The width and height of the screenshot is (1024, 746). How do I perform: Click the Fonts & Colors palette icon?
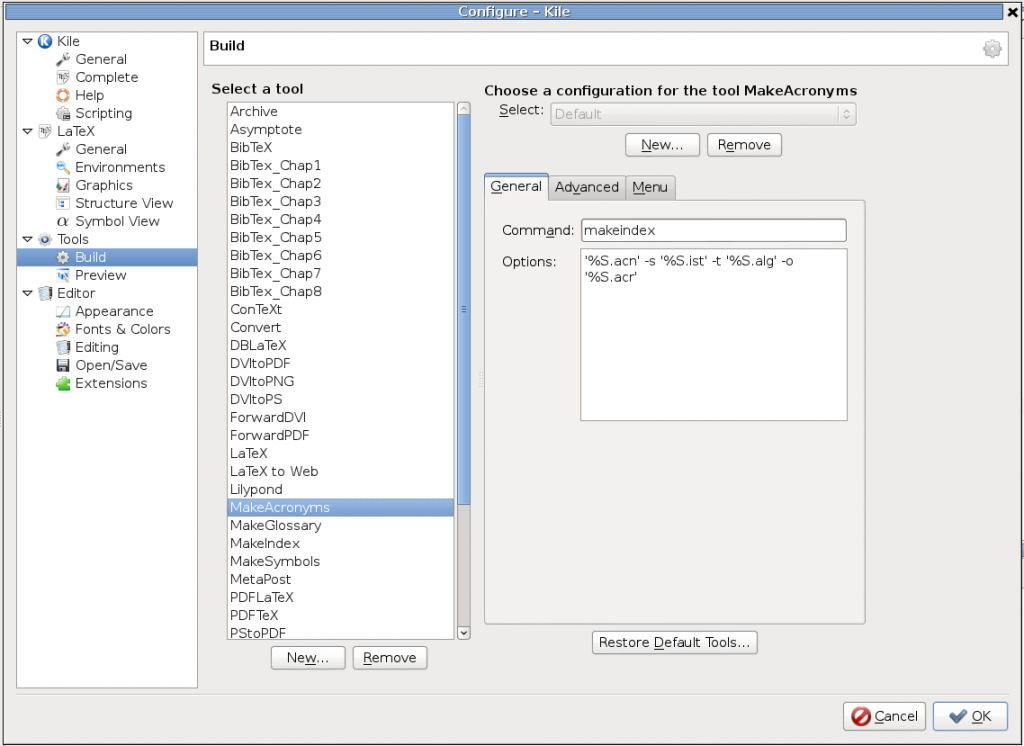[63, 329]
